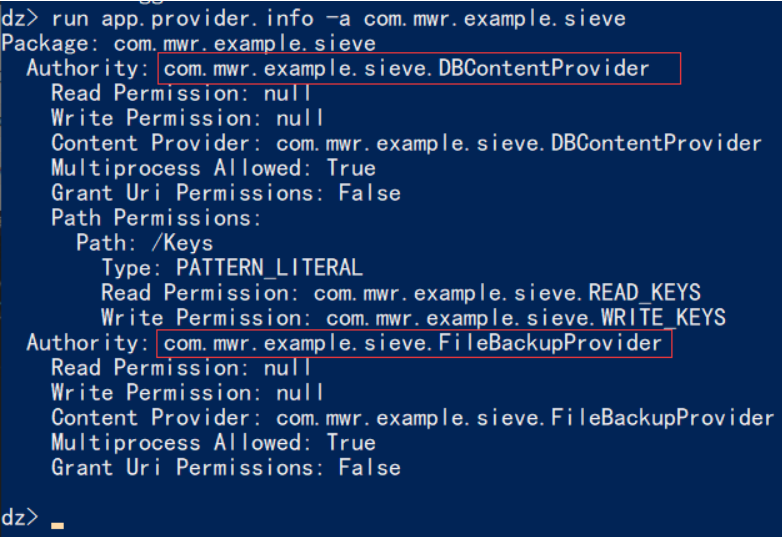Click last Grant Uri Permissions: False line
Image resolution: width=782 pixels, height=537 pixels.
point(226,468)
